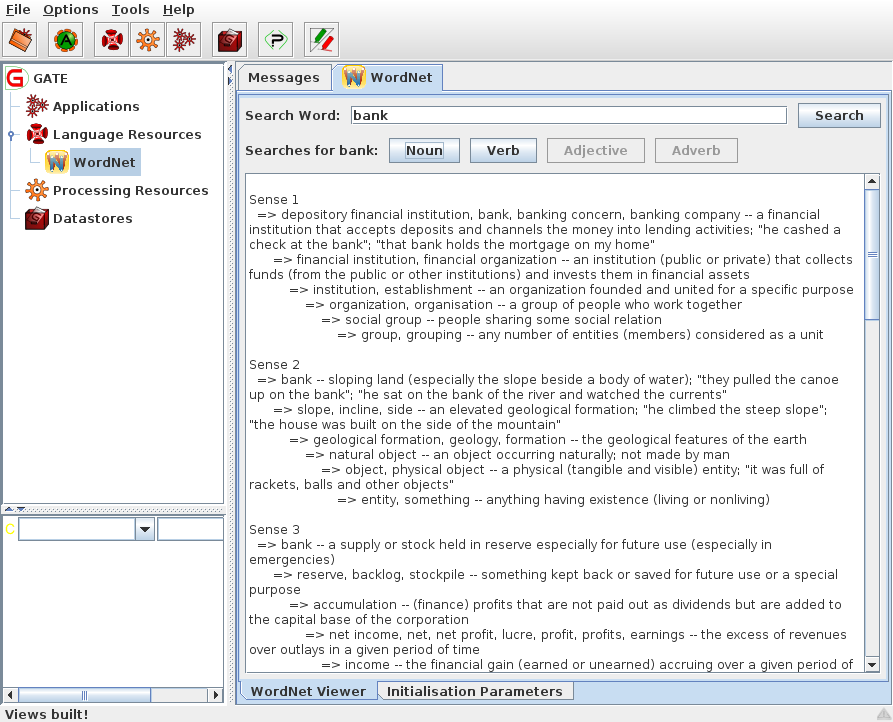The image size is (893, 722).
Task: Switch to the Messages tab
Action: (283, 78)
